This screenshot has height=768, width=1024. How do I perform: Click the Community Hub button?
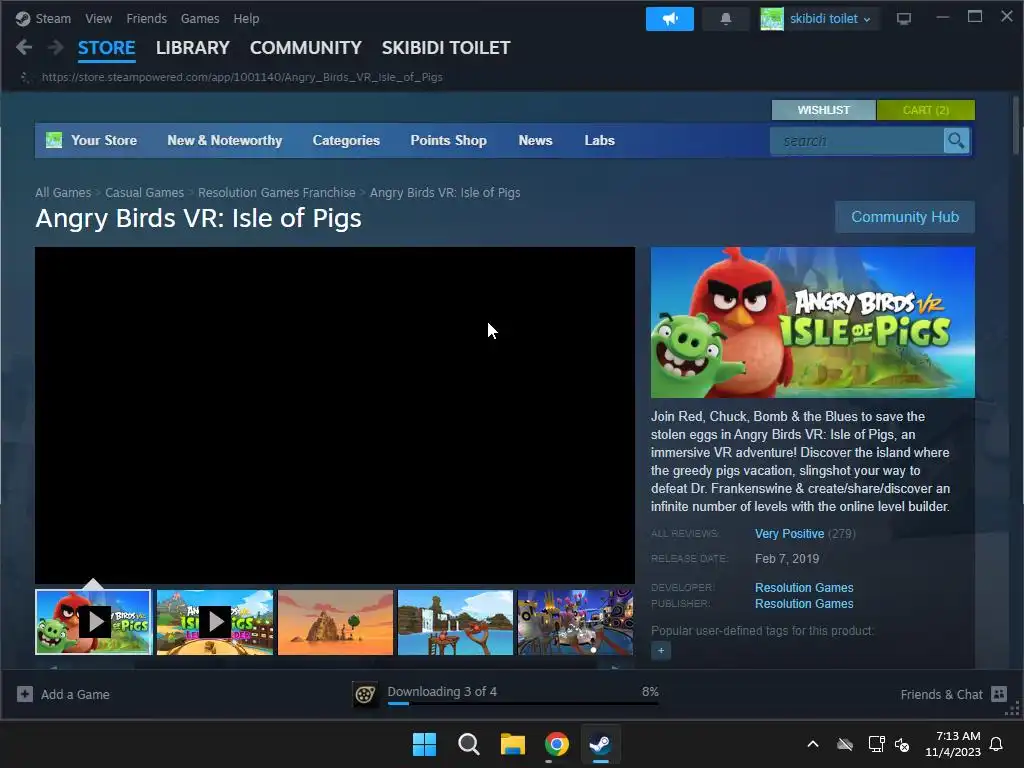point(905,217)
